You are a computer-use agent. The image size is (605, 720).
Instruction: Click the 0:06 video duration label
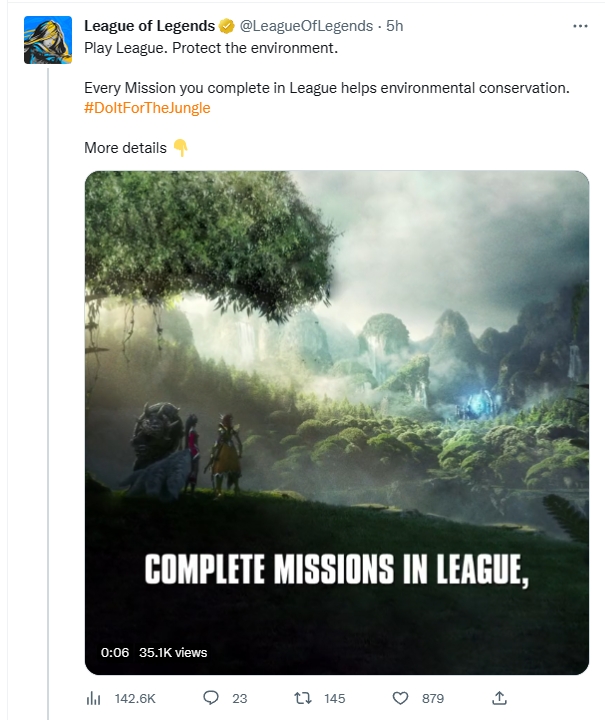pos(115,652)
